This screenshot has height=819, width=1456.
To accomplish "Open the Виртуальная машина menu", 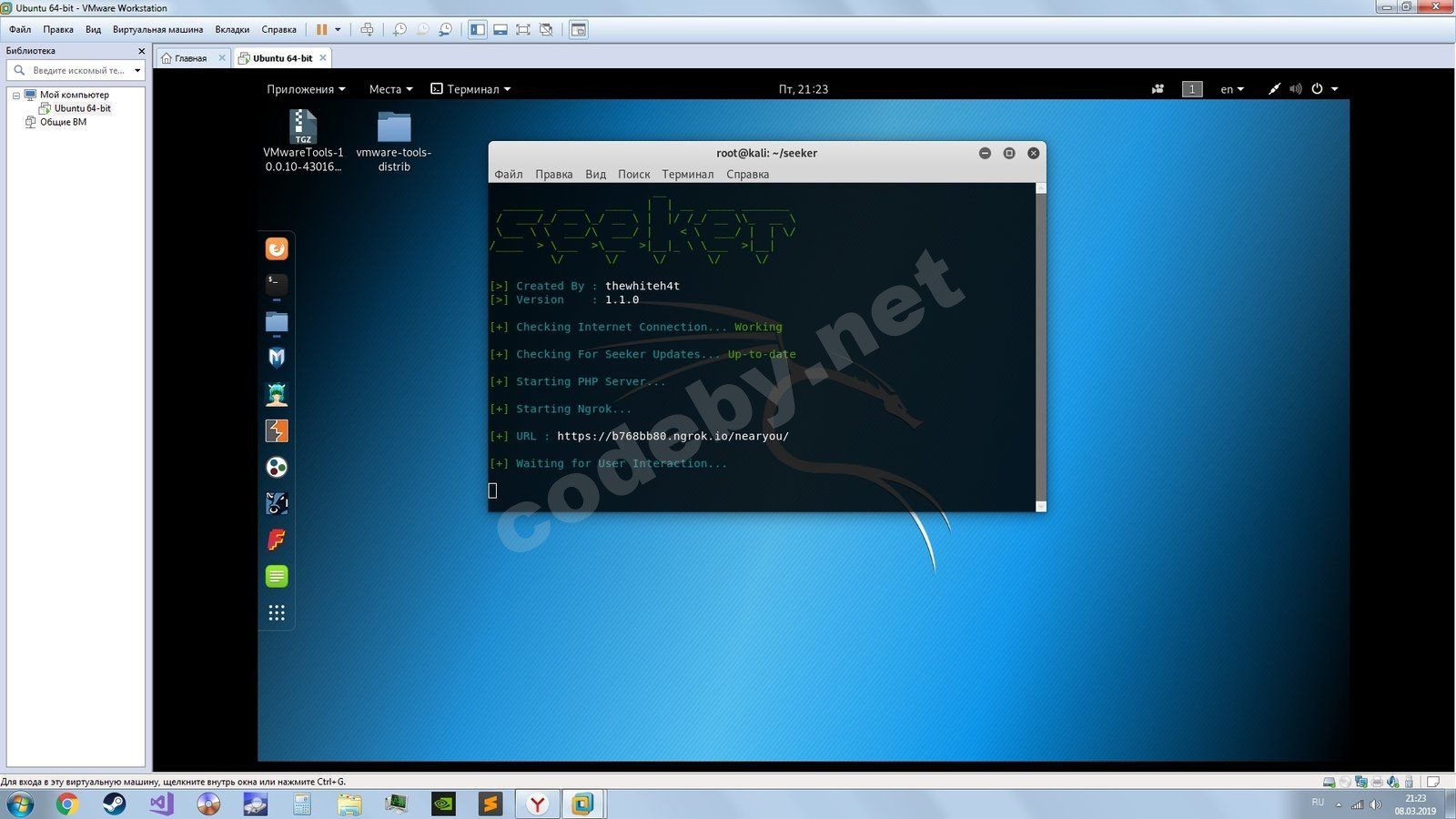I will point(157,29).
